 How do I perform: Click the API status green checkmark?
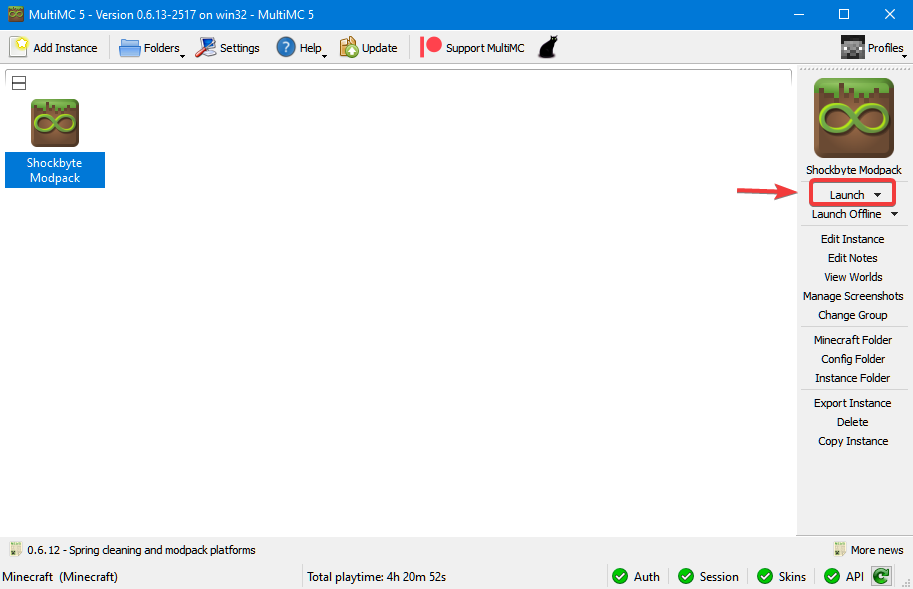pos(832,576)
